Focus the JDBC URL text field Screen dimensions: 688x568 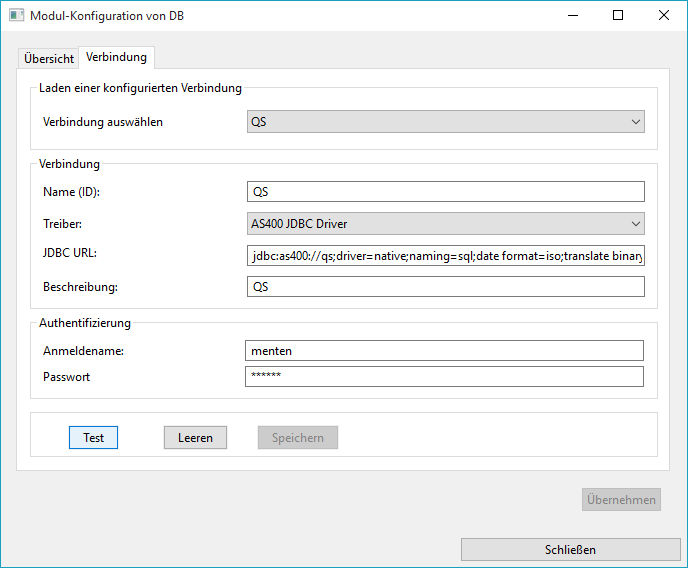point(445,256)
